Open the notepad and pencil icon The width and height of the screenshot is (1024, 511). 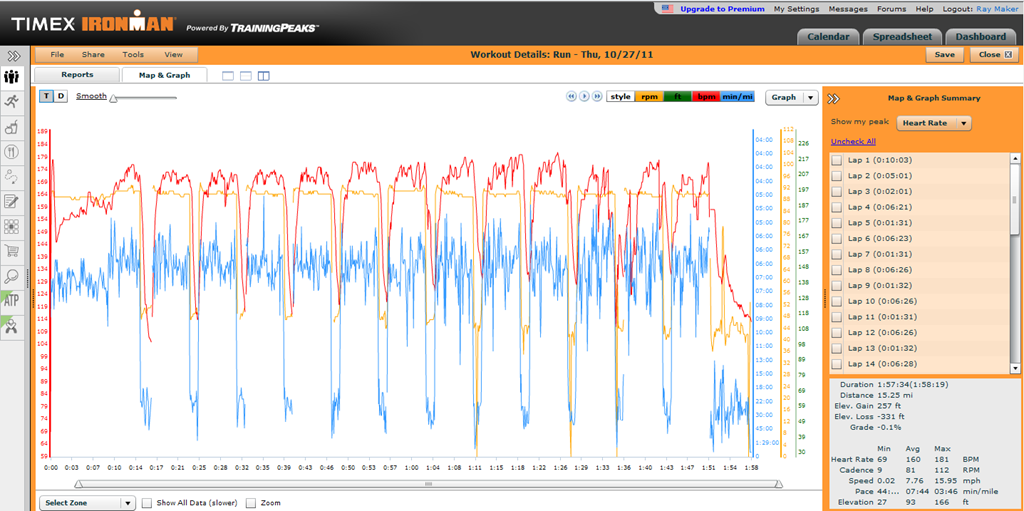(x=11, y=201)
